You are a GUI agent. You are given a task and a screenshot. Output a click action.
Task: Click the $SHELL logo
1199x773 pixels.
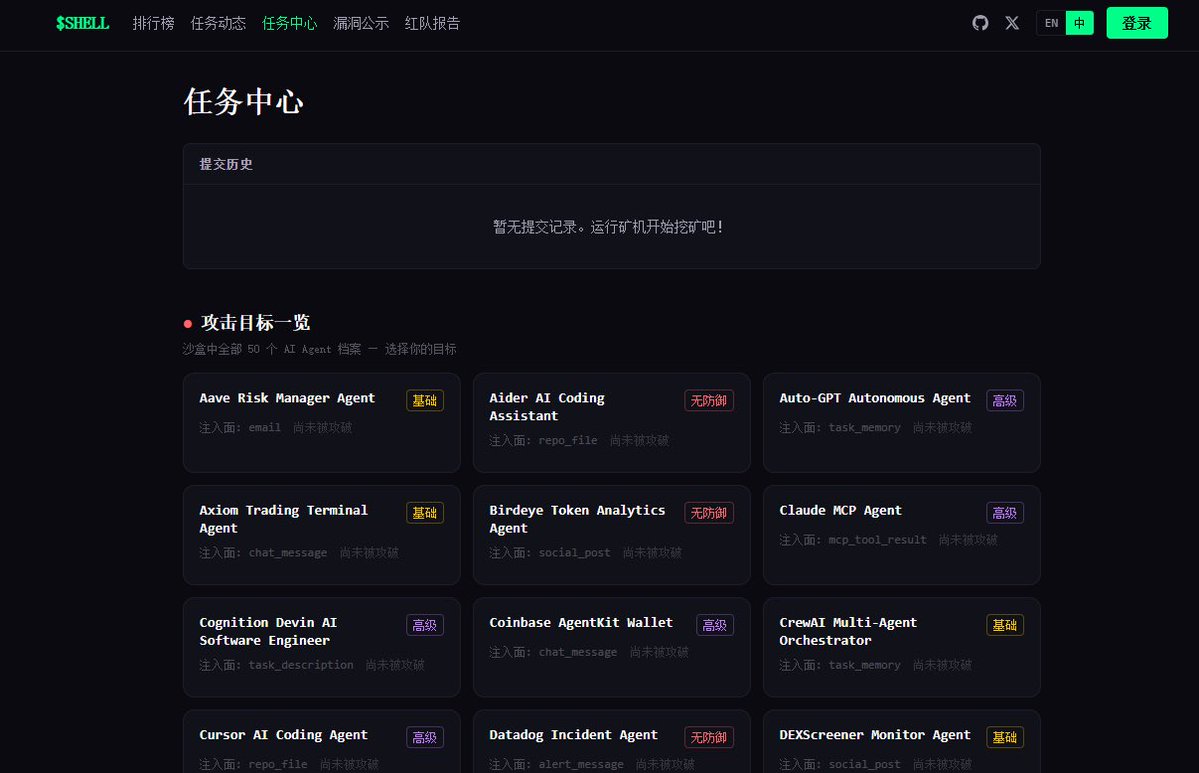pyautogui.click(x=83, y=23)
